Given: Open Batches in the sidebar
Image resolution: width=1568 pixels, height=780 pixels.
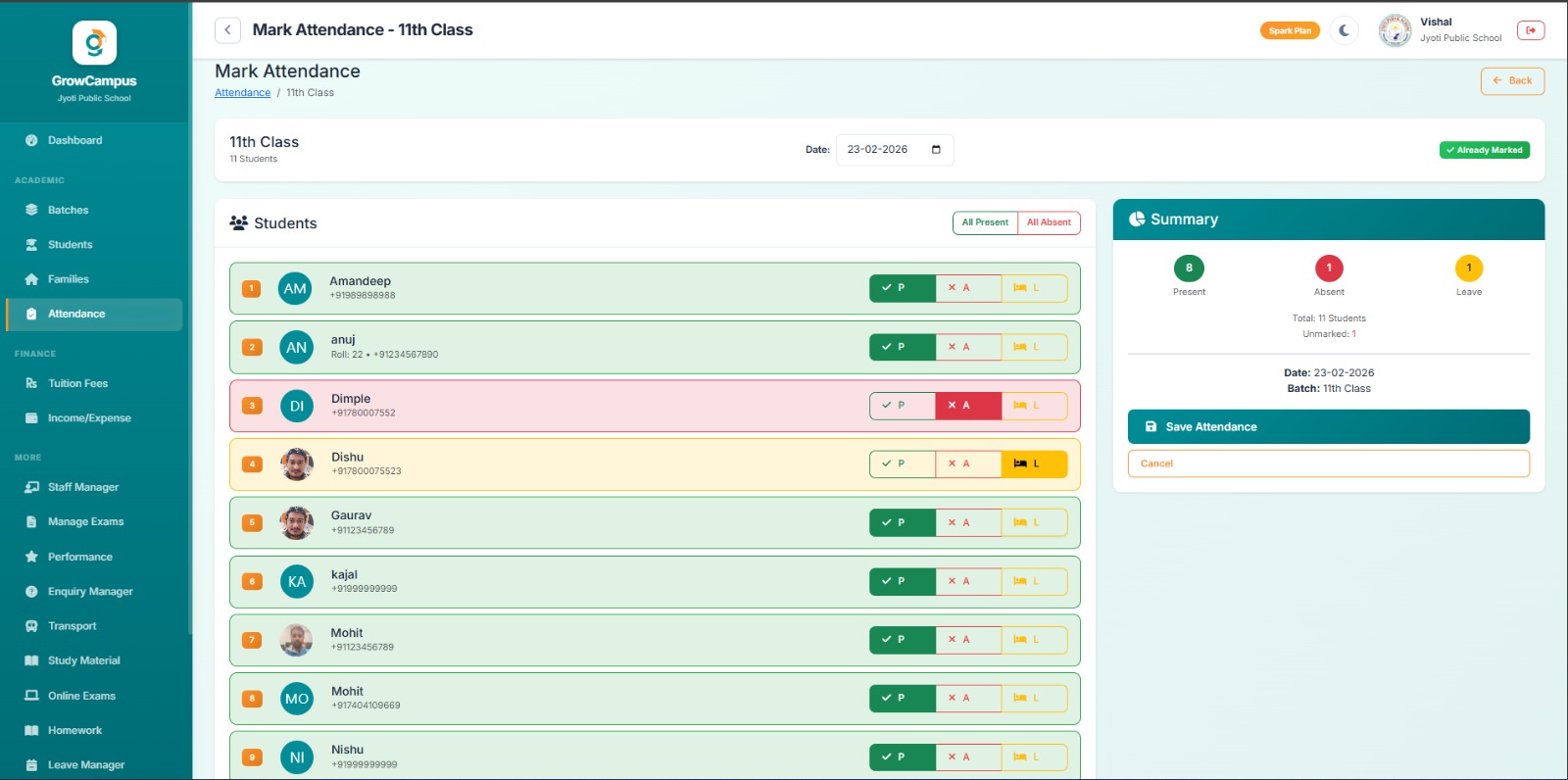Looking at the screenshot, I should (68, 210).
